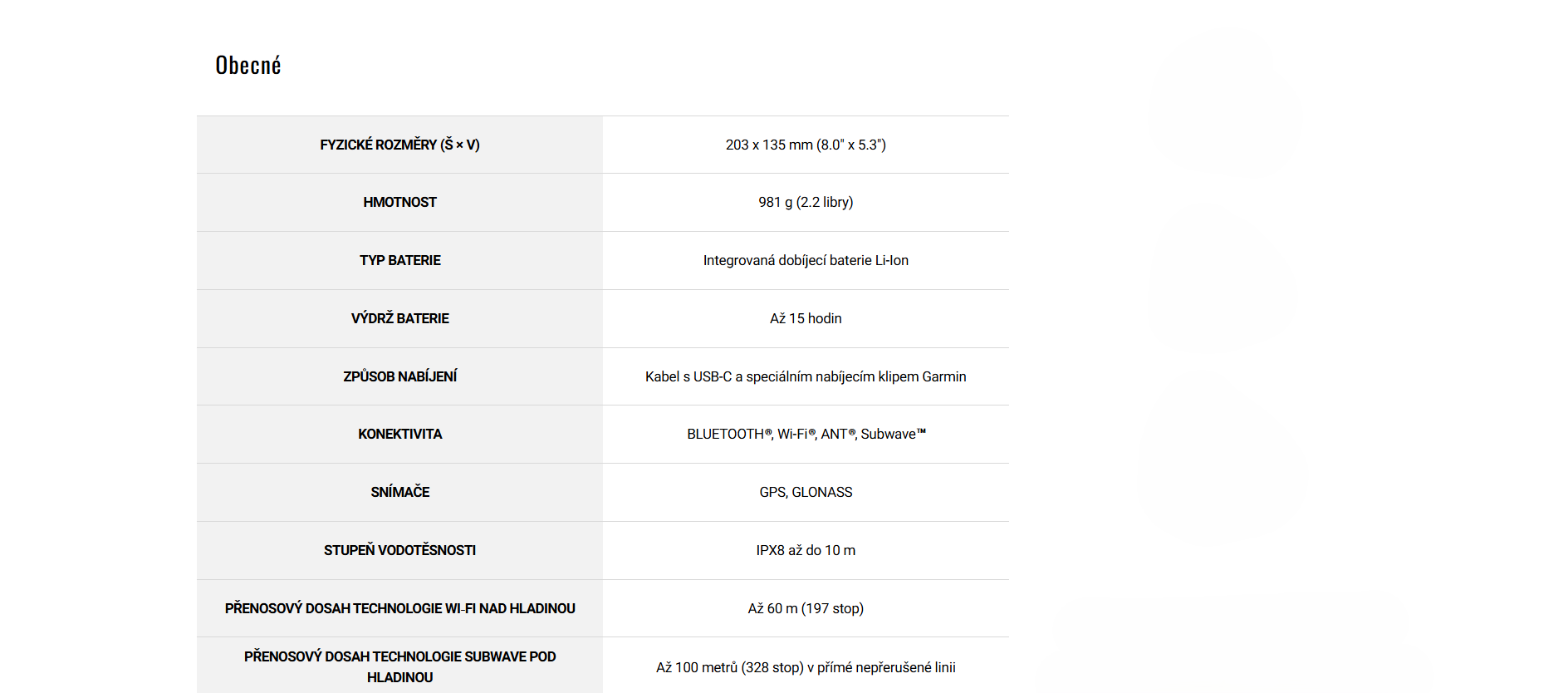The height and width of the screenshot is (693, 1568).
Task: Click the VÝDRŽ BATERIE row label
Action: point(399,318)
